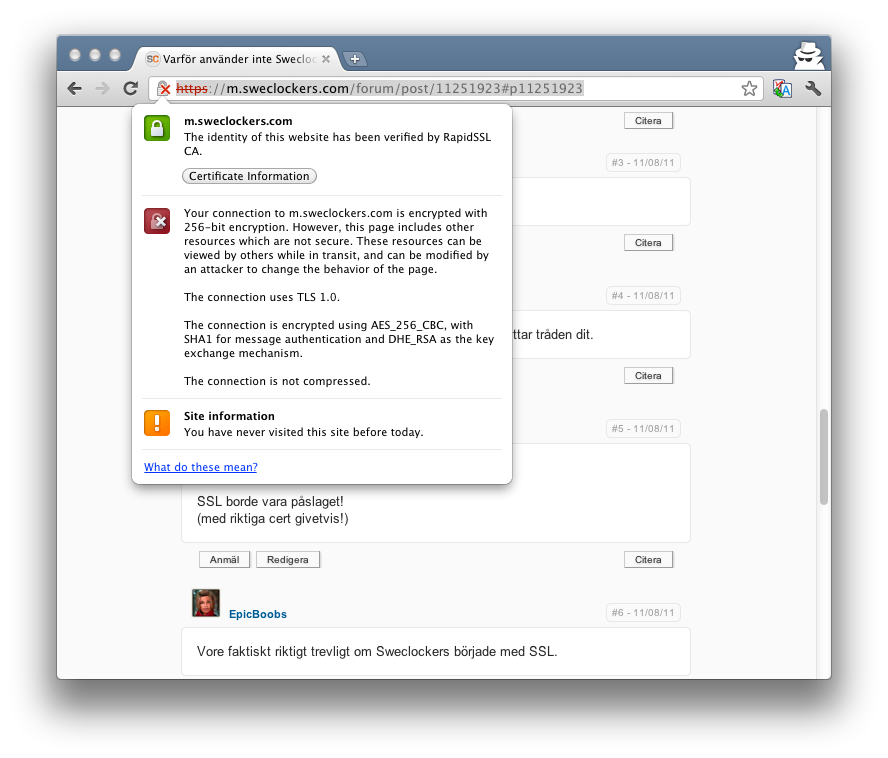Viewport: 888px width, 758px height.
Task: Click text 'The connection uses TLS 1.0.'
Action: pos(262,297)
